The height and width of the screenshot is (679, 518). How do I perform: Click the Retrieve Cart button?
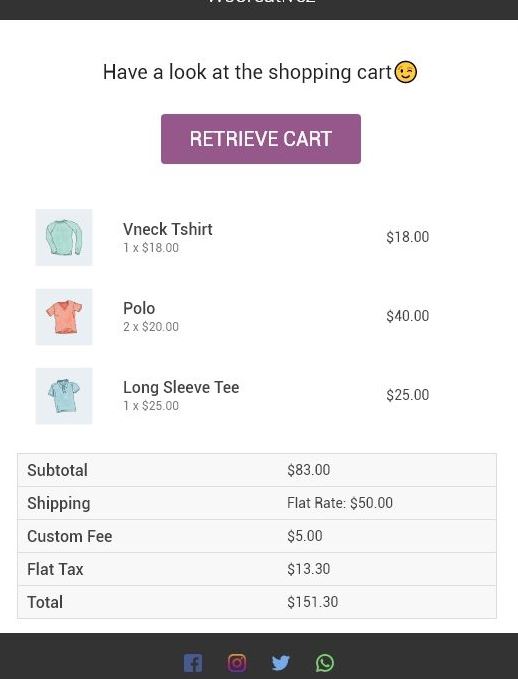[x=261, y=139]
